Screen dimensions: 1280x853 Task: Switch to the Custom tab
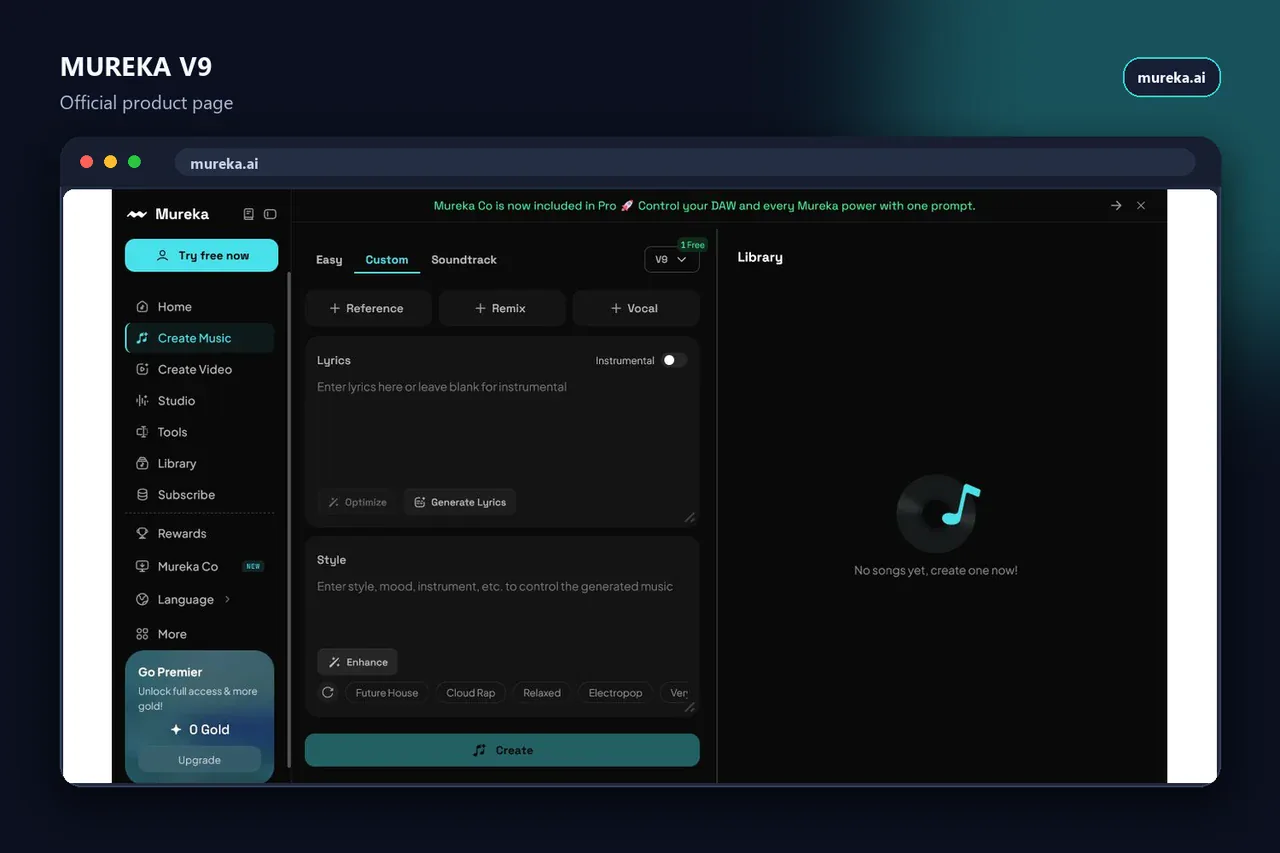click(x=387, y=260)
